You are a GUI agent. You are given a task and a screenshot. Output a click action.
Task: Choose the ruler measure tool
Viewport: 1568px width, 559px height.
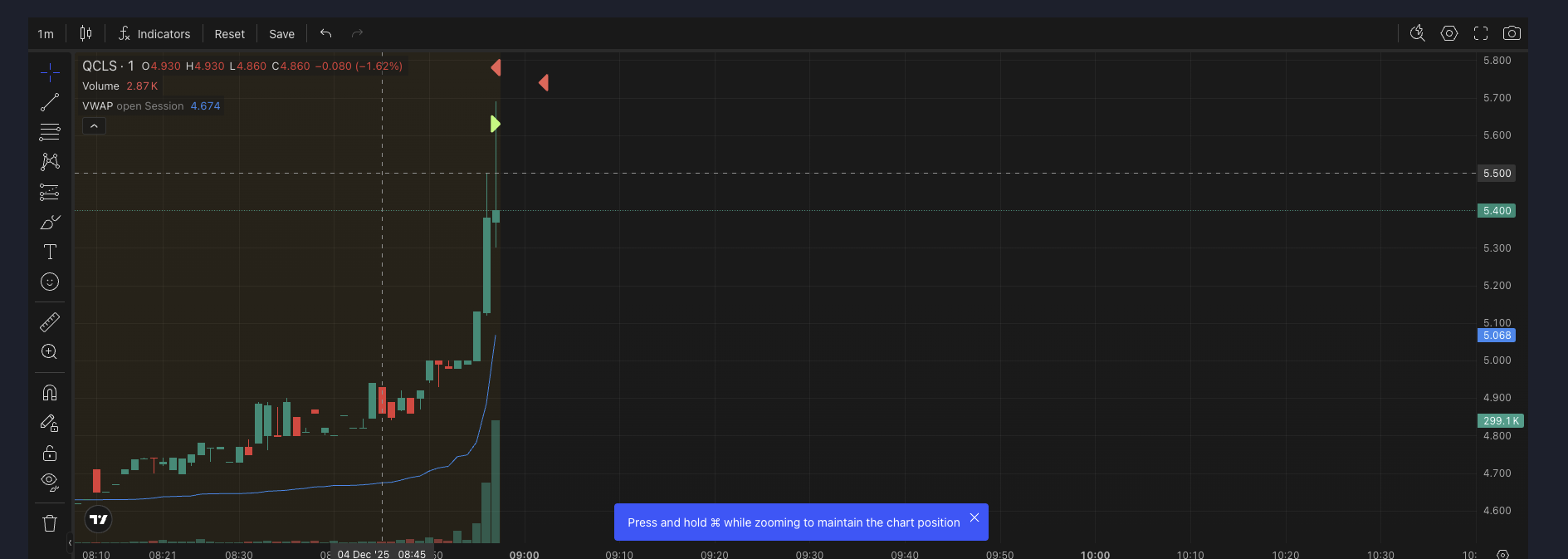point(50,322)
